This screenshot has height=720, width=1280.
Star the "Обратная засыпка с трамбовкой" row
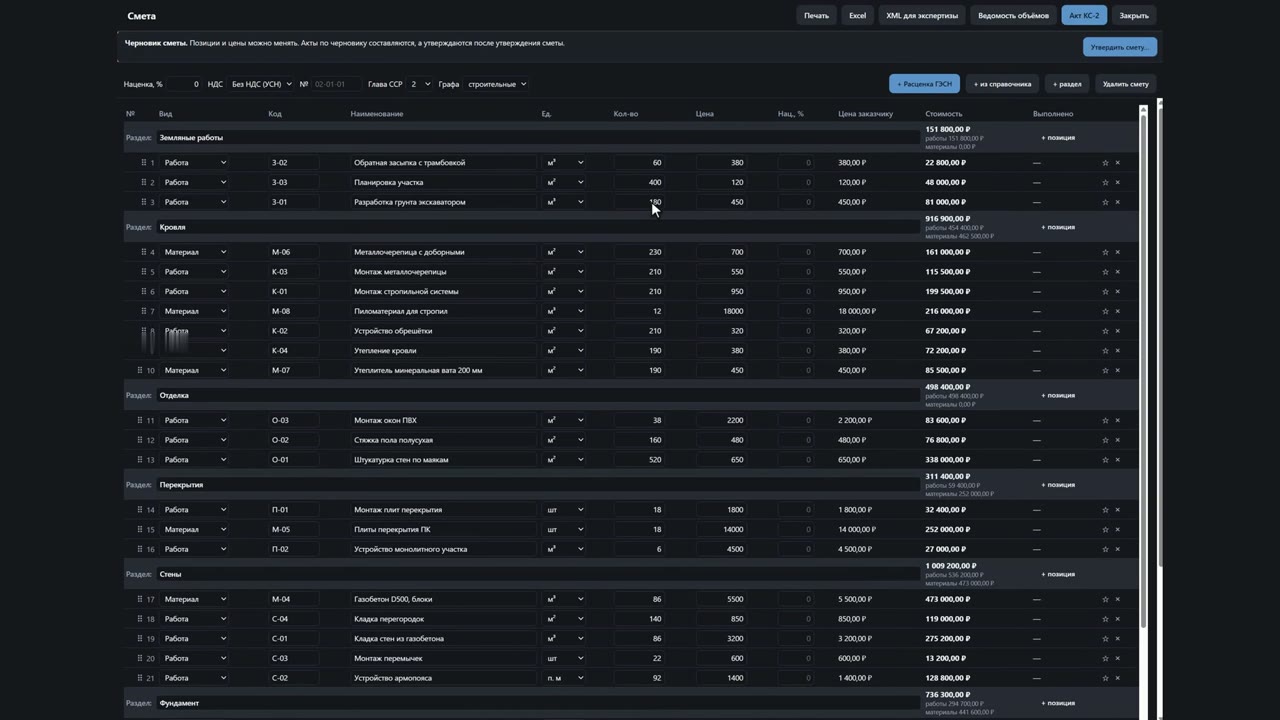tap(1105, 162)
